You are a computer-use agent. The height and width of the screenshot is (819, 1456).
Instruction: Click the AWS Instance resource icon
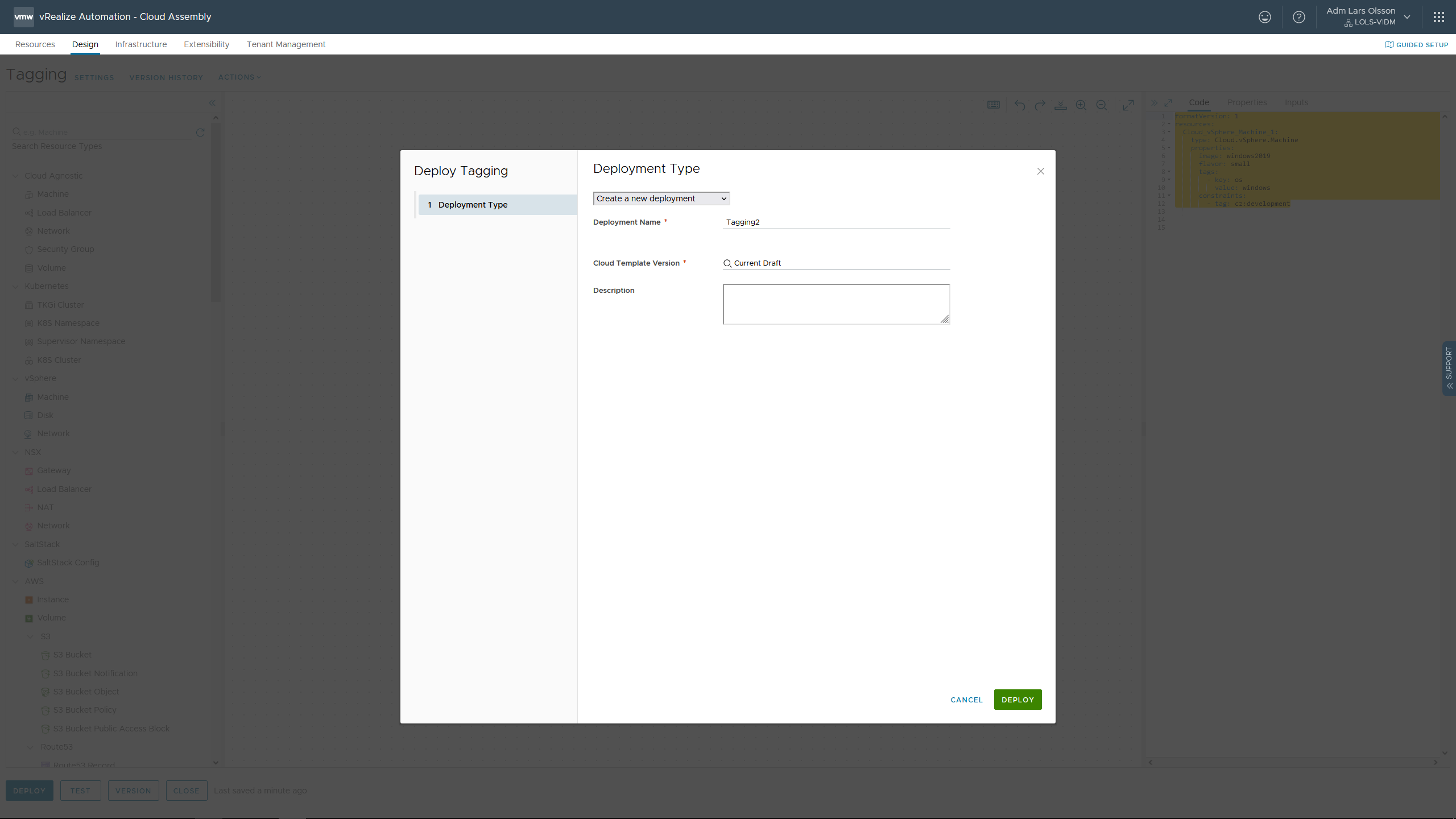pos(29,600)
